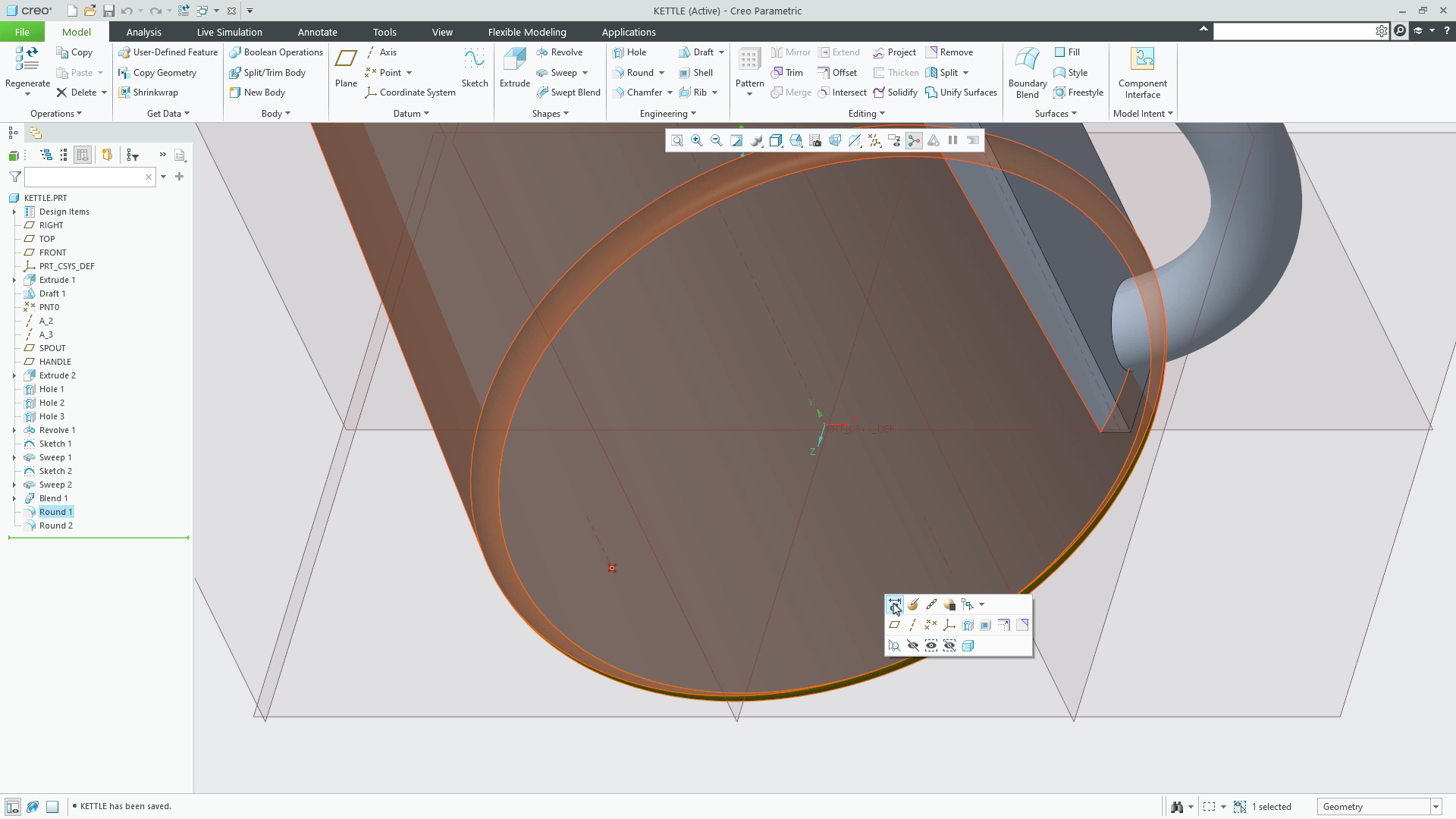Toggle model tree columns display button
Screen dimensions: 1456x819
tap(83, 155)
